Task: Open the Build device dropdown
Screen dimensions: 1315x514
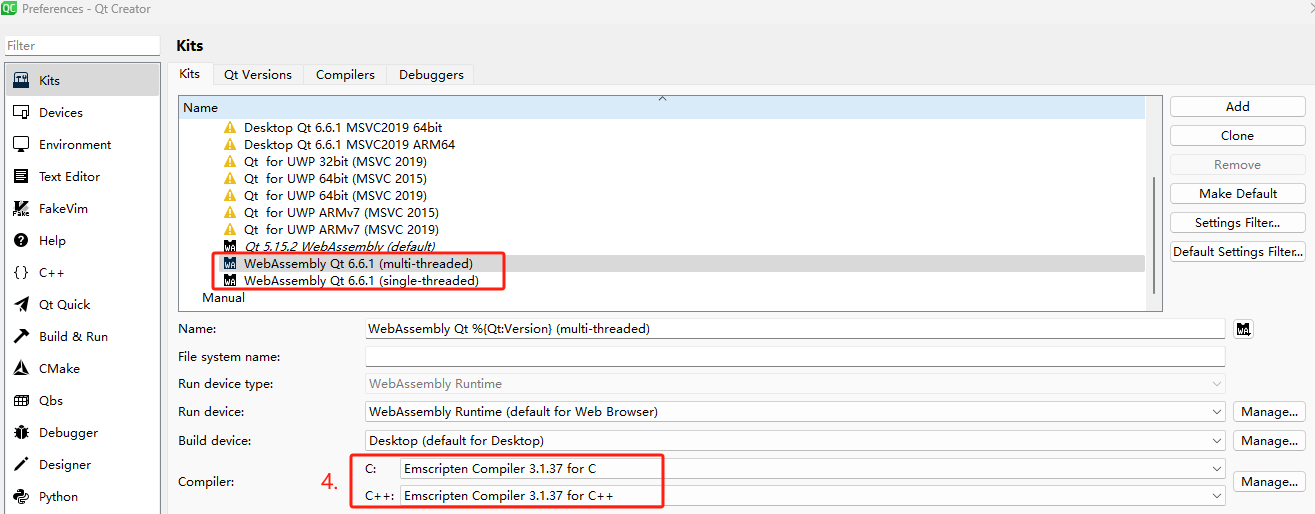Action: click(796, 441)
